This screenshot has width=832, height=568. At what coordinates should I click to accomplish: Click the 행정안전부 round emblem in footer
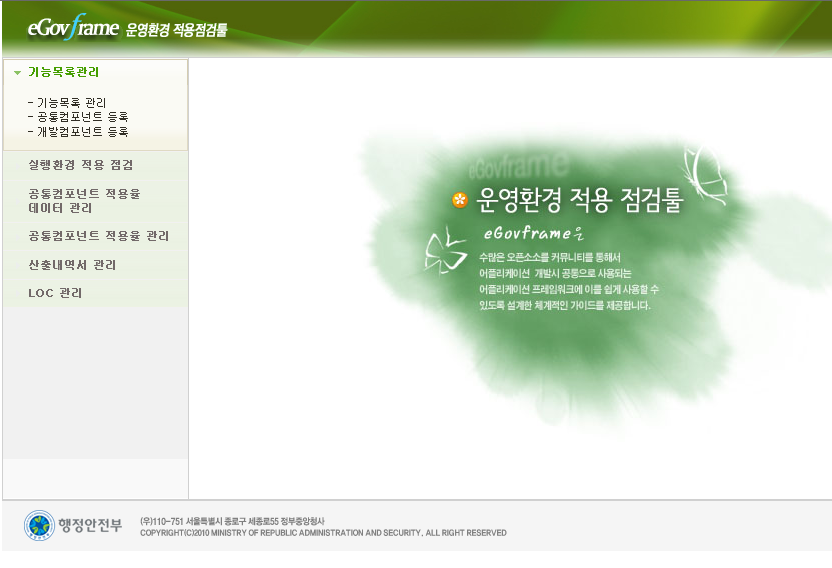coord(39,526)
